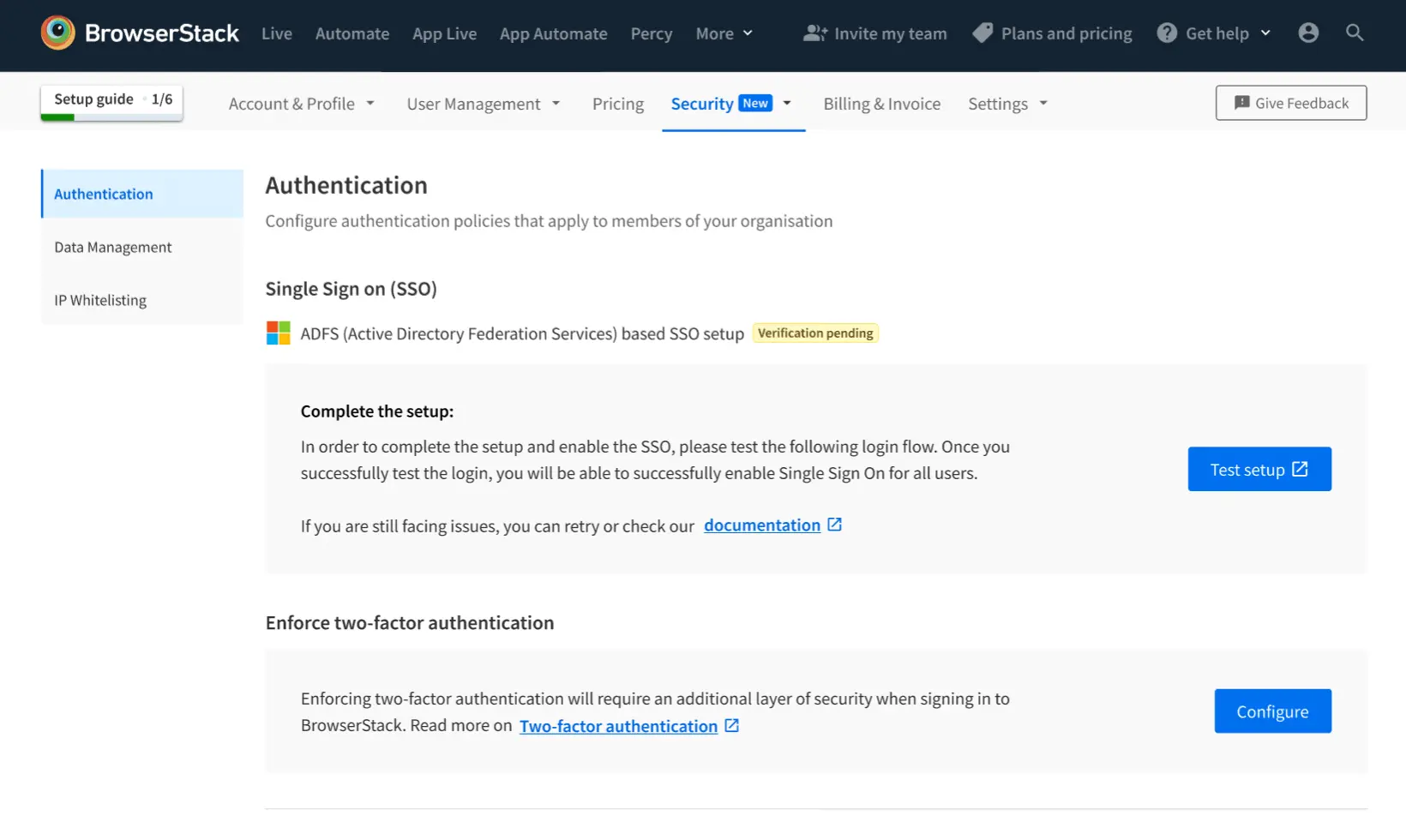Click the Microsoft ADFS logo icon
Screen dimensions: 1406x840
coord(279,333)
